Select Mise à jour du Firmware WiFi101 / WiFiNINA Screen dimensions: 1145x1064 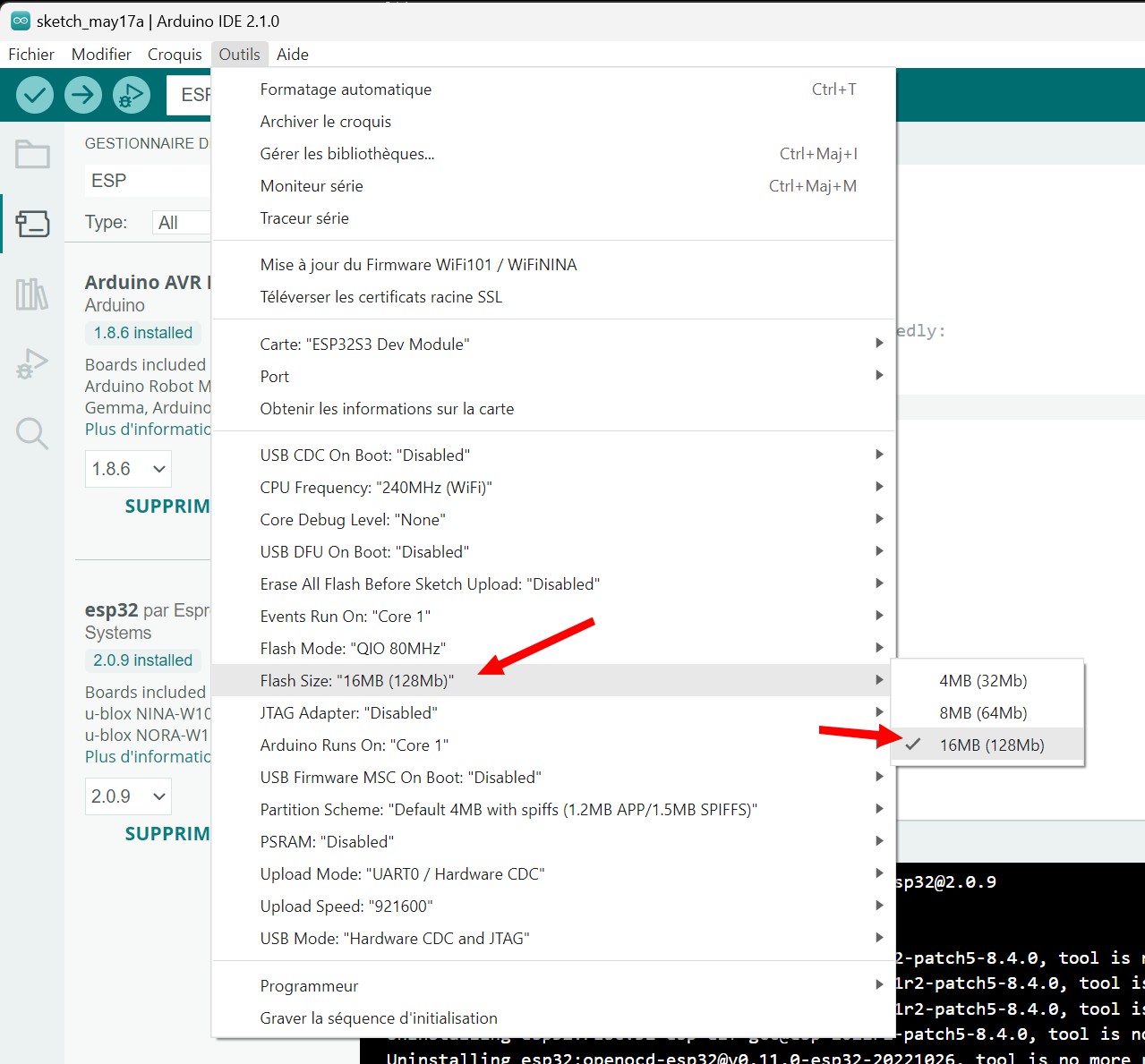point(553,265)
